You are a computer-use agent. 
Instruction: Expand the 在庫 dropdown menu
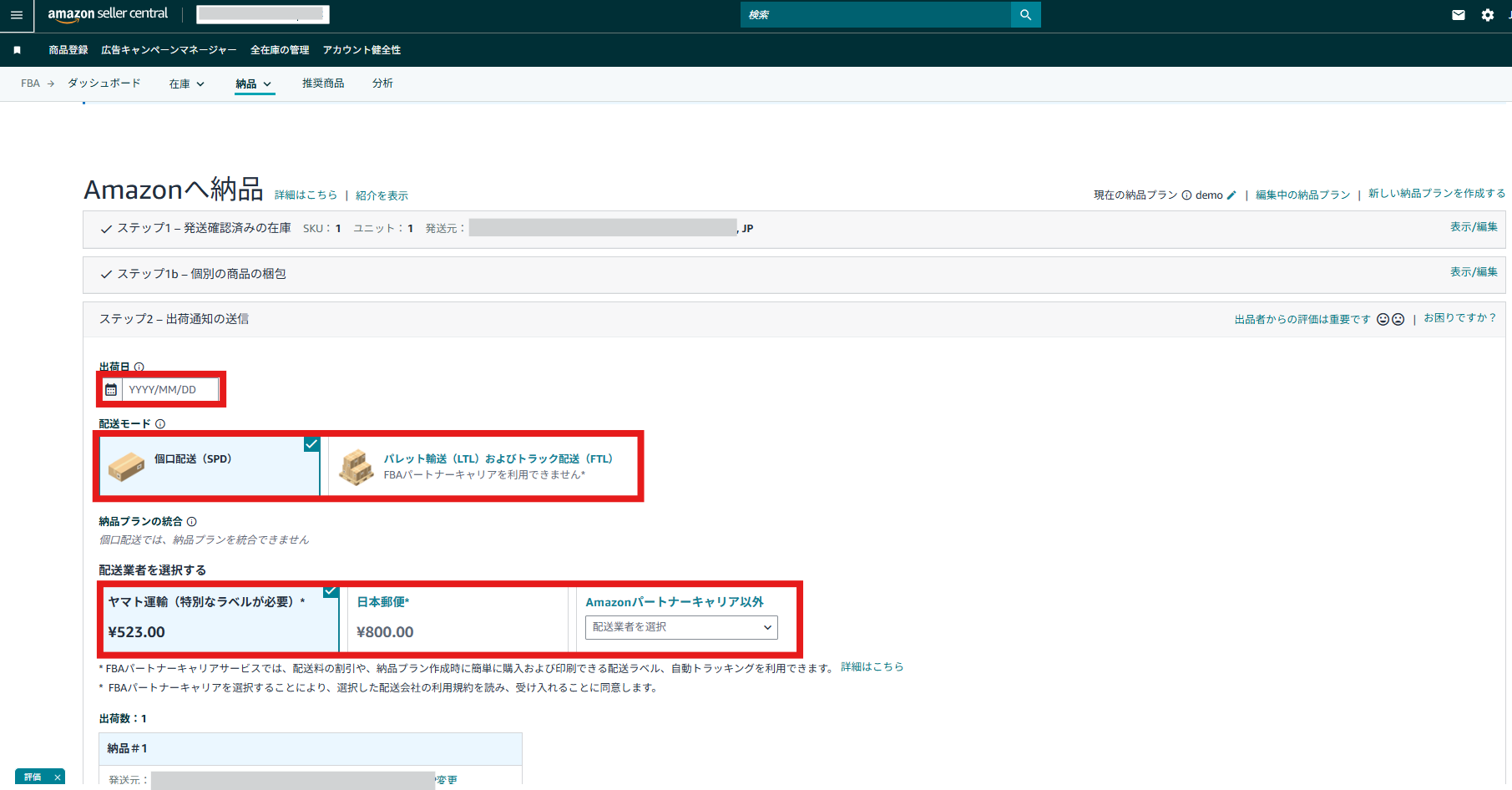coord(187,84)
